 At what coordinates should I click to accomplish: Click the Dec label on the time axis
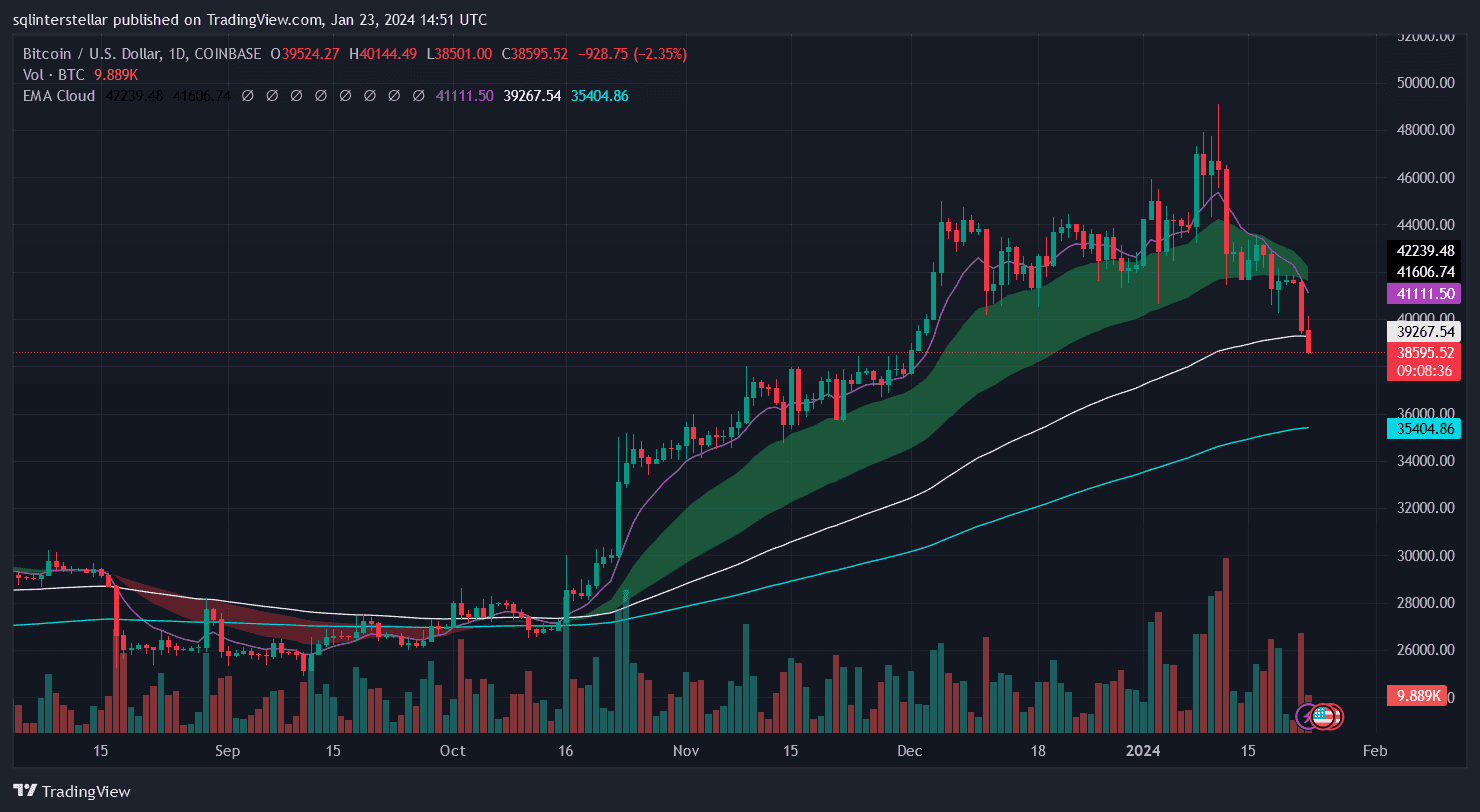910,750
